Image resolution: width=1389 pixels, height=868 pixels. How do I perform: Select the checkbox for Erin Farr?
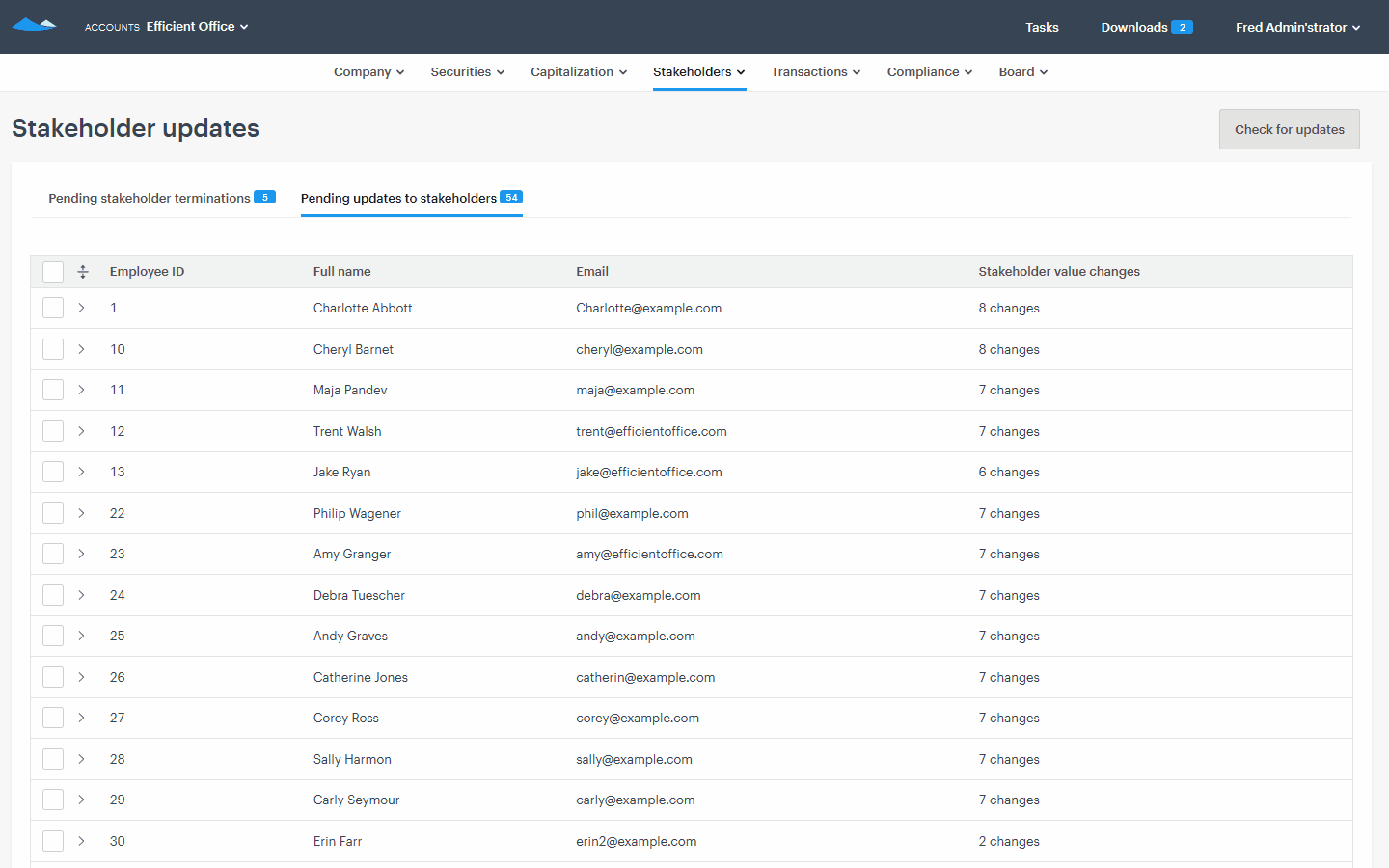click(53, 841)
